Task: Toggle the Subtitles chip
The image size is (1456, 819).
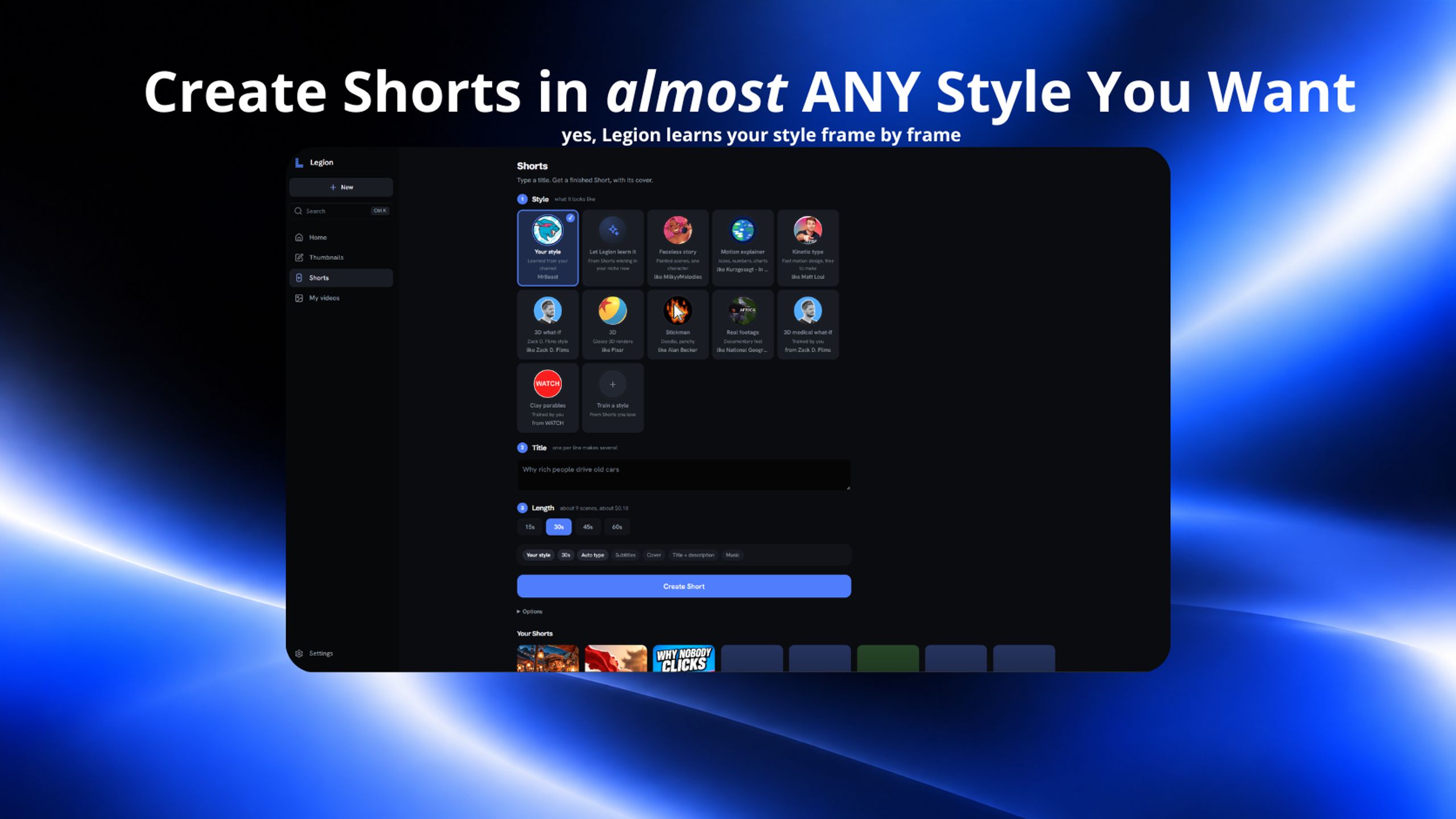Action: click(x=625, y=555)
